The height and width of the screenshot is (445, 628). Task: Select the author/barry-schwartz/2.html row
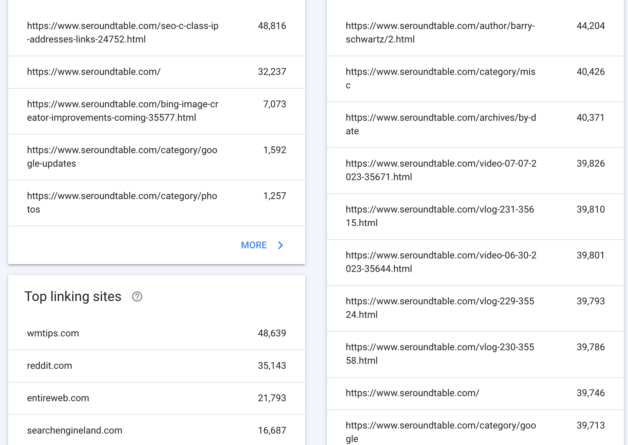(475, 32)
